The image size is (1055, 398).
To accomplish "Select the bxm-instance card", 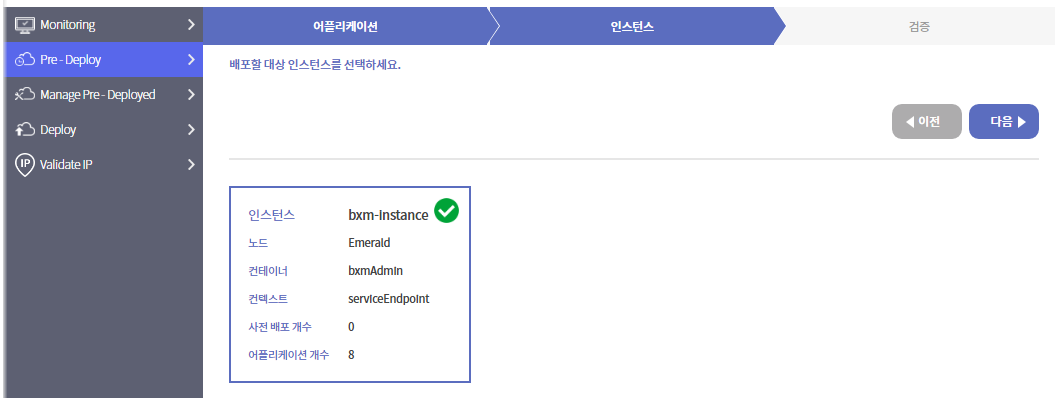I will click(350, 284).
